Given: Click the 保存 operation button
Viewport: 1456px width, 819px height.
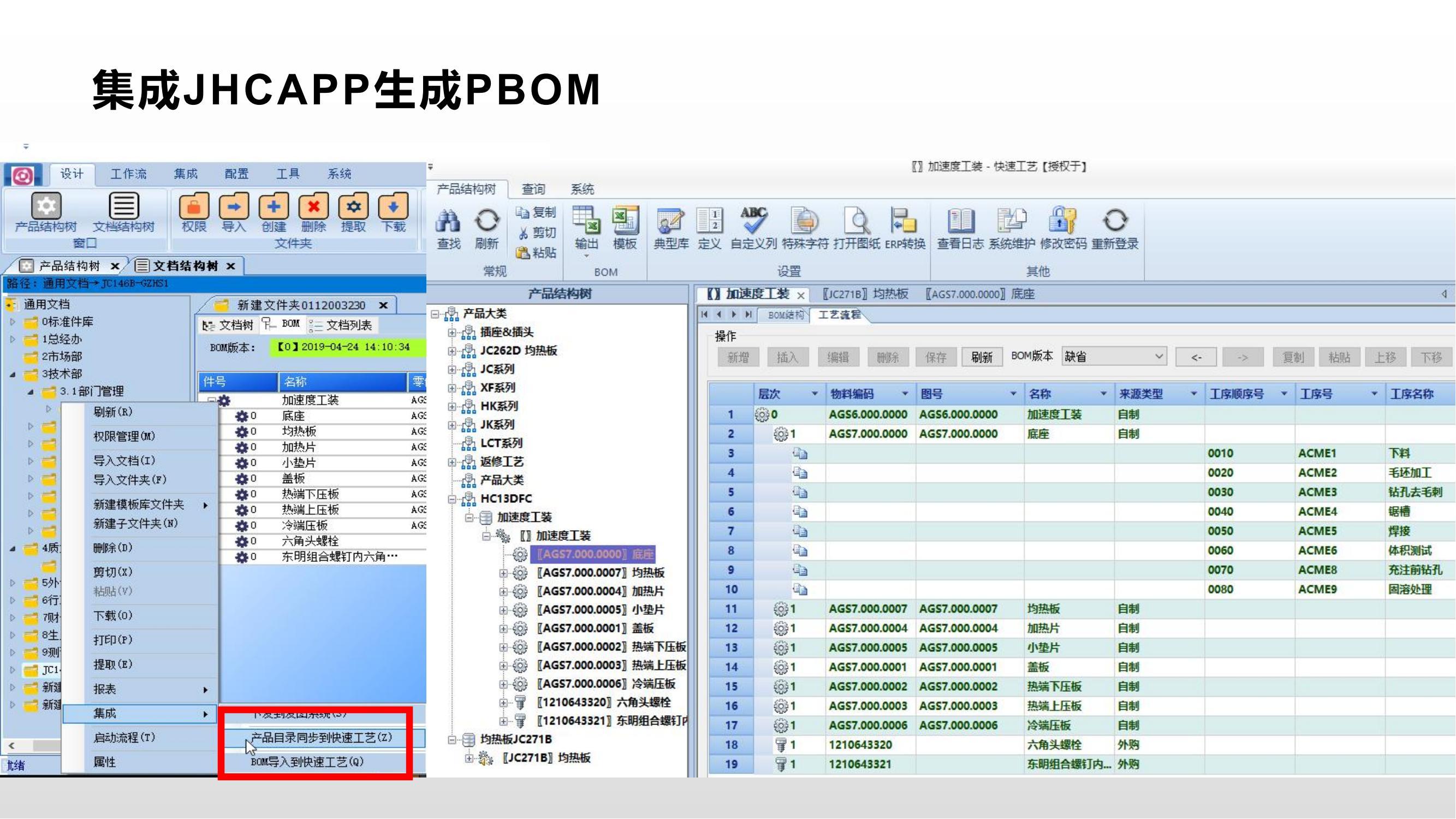Looking at the screenshot, I should coord(935,357).
